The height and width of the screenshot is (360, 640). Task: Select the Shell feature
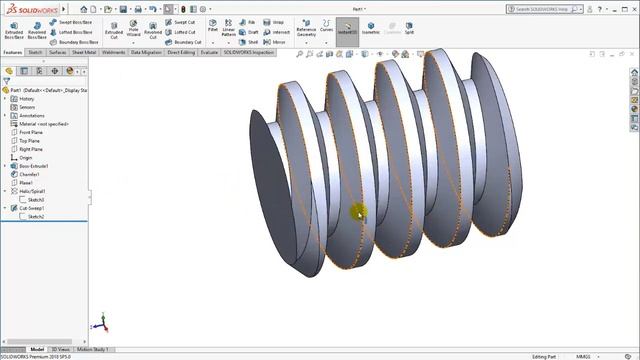[249, 42]
